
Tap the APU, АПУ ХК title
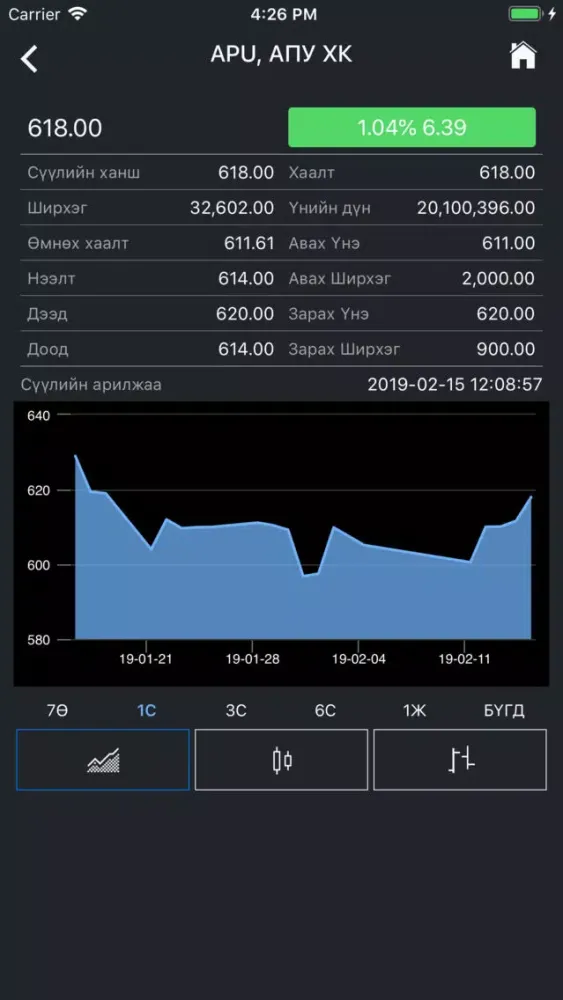point(281,55)
